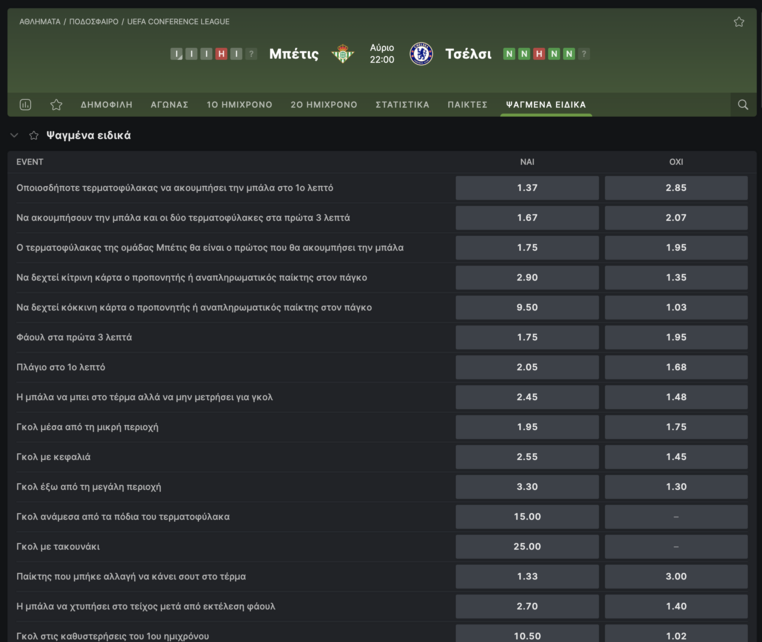Open market search magnifier icon
Image resolution: width=762 pixels, height=642 pixels.
pyautogui.click(x=743, y=104)
